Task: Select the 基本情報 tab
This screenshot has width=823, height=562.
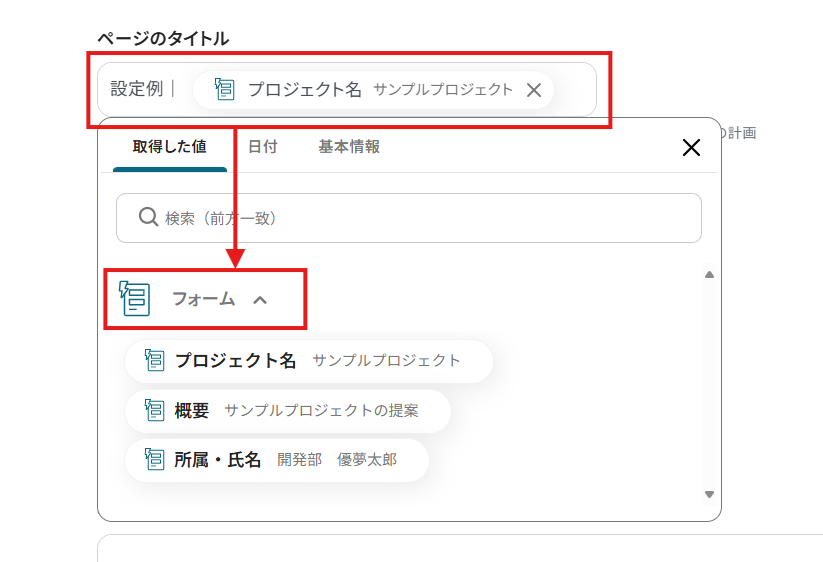Action: point(349,147)
